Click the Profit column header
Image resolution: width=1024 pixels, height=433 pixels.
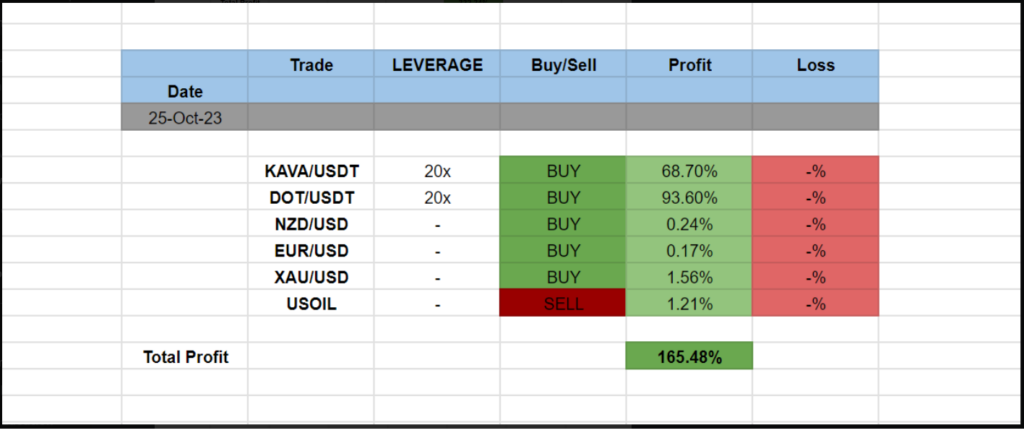pos(689,65)
